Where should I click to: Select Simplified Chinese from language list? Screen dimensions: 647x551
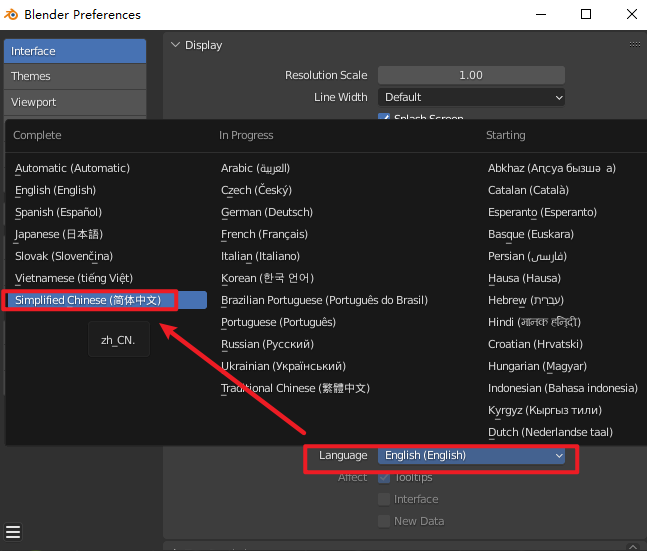coord(94,300)
